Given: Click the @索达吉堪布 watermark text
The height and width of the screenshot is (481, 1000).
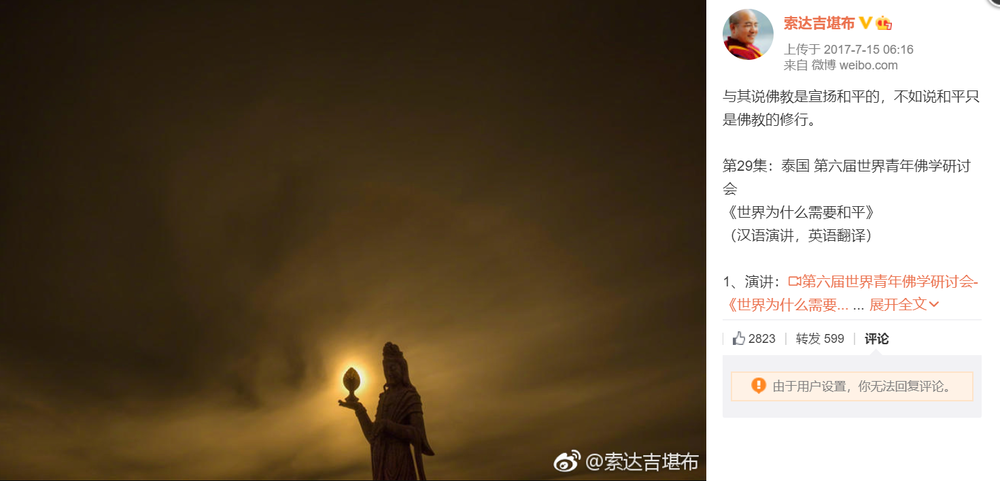Looking at the screenshot, I should pyautogui.click(x=642, y=461).
